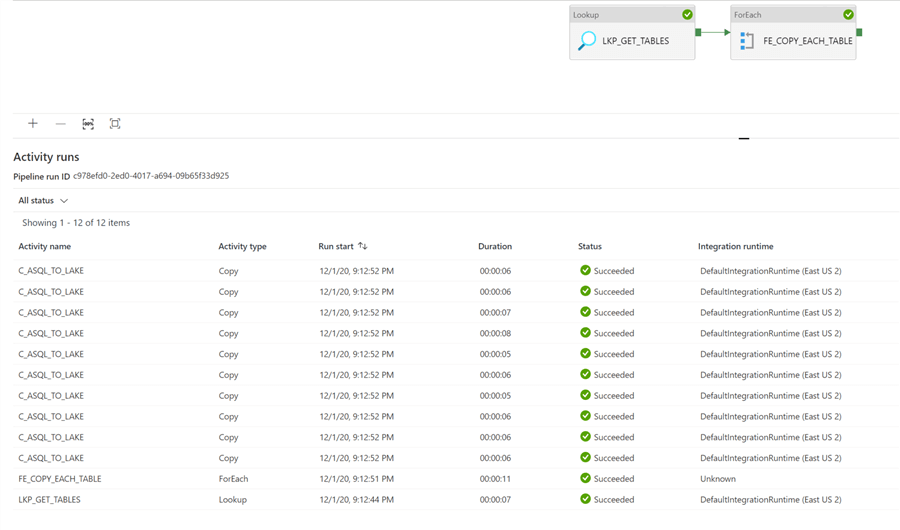The image size is (900, 530).
Task: Click the zoom in plus icon
Action: 33,124
